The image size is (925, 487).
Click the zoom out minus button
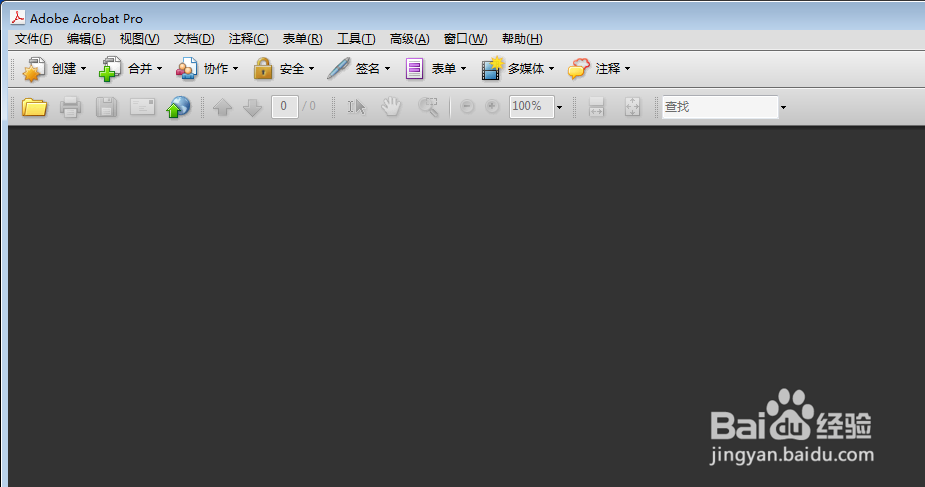[467, 107]
